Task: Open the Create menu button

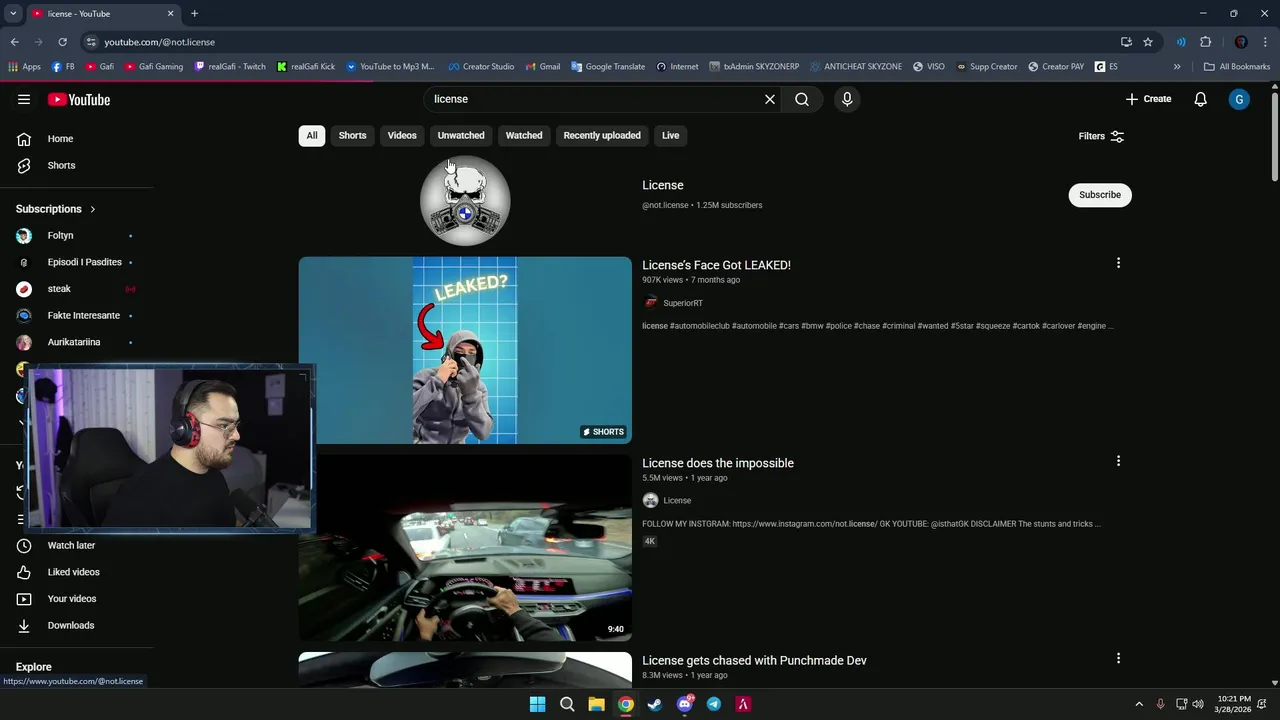Action: tap(1148, 99)
